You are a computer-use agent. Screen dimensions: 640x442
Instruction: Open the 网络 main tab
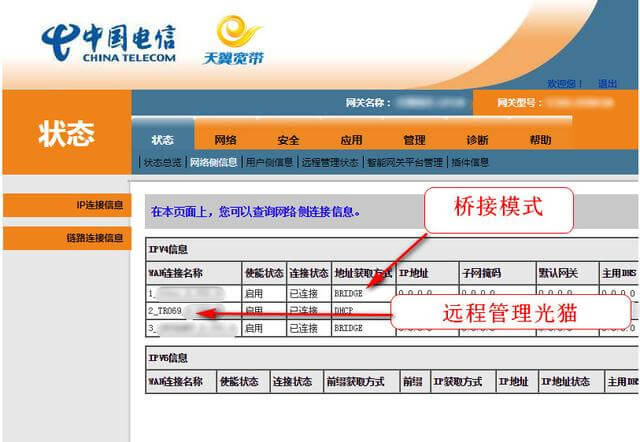tap(225, 140)
